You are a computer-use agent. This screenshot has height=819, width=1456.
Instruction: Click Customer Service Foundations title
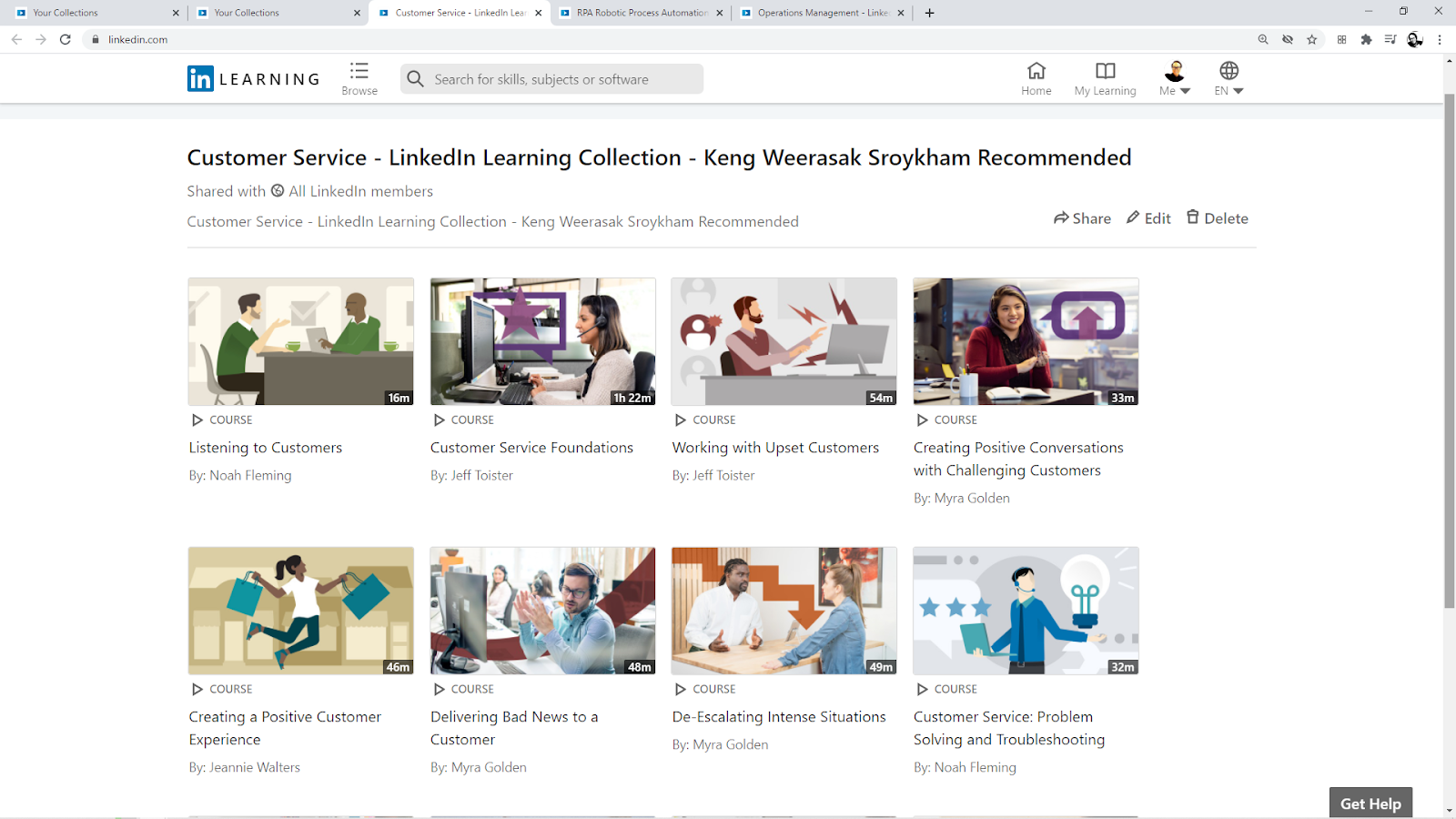click(531, 448)
